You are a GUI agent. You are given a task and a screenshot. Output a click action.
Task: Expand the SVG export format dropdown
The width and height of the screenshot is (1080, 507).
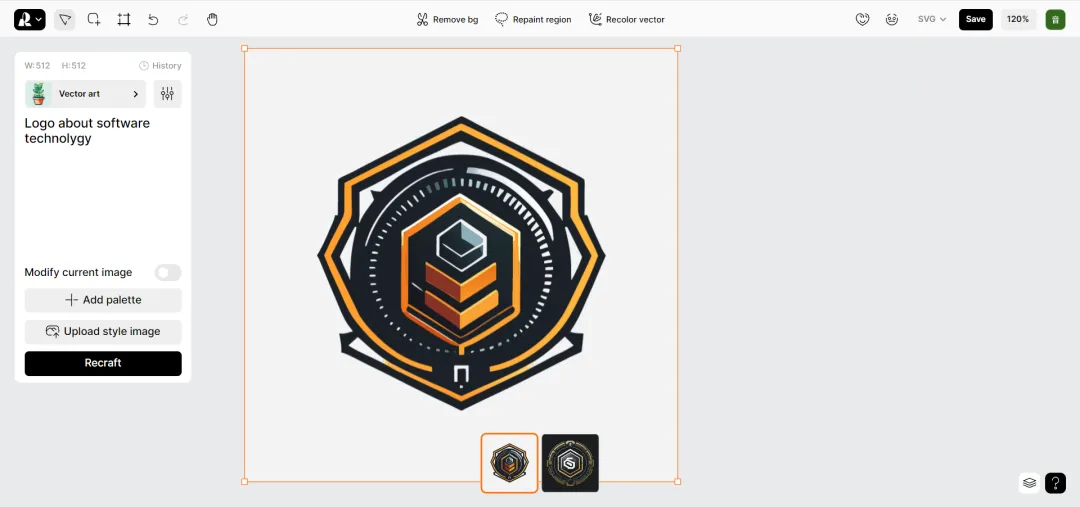[x=931, y=19]
